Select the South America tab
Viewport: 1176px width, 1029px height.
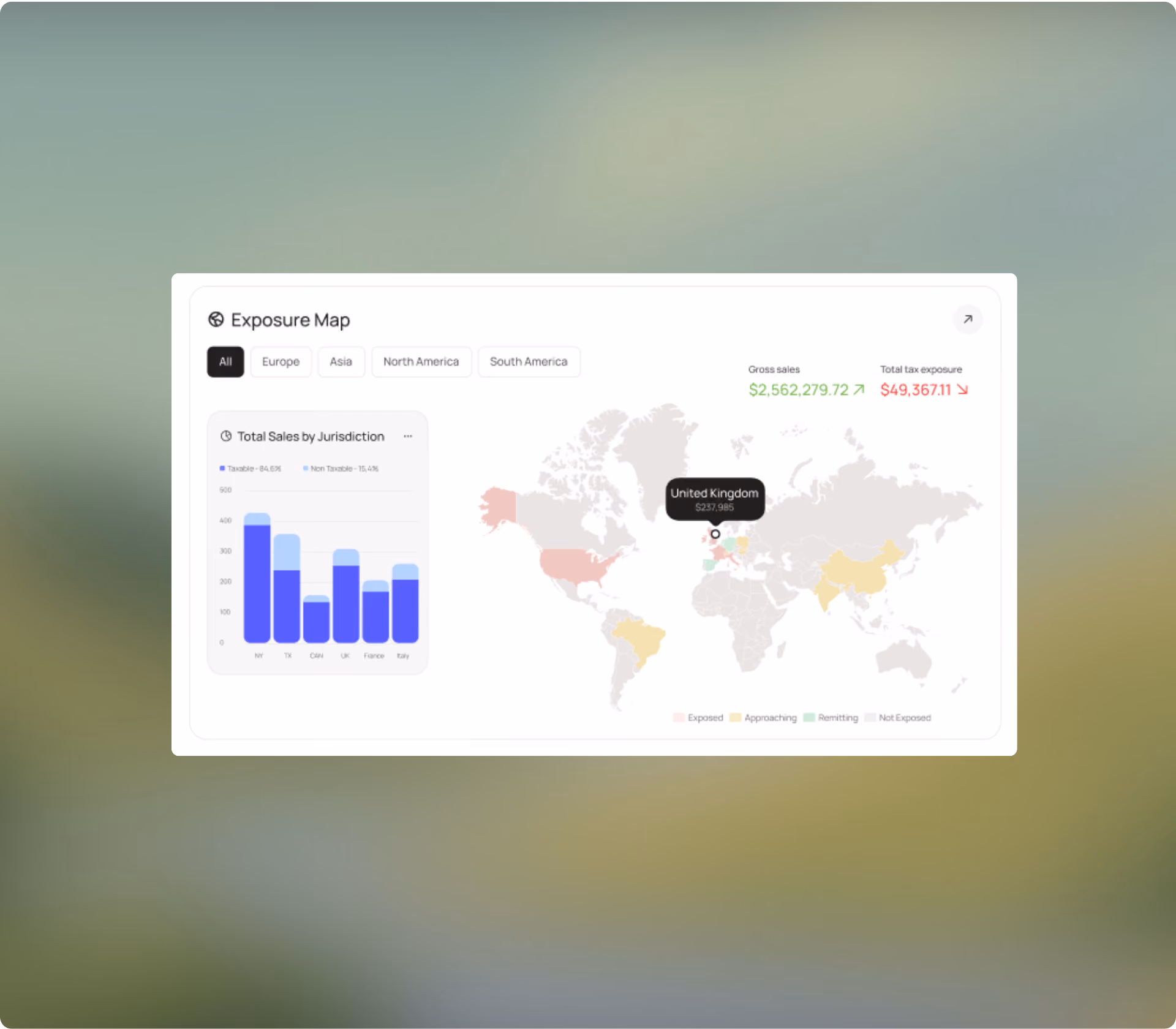pos(528,361)
